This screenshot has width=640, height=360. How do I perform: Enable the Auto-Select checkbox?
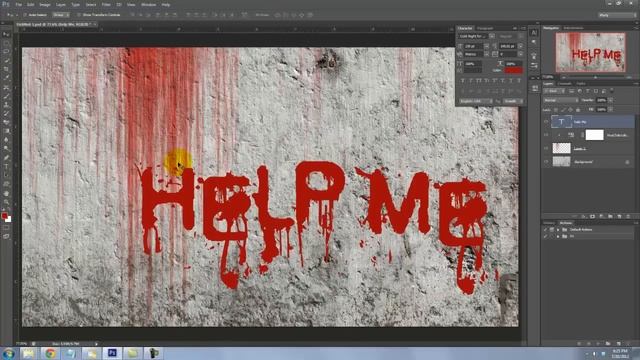click(x=25, y=15)
